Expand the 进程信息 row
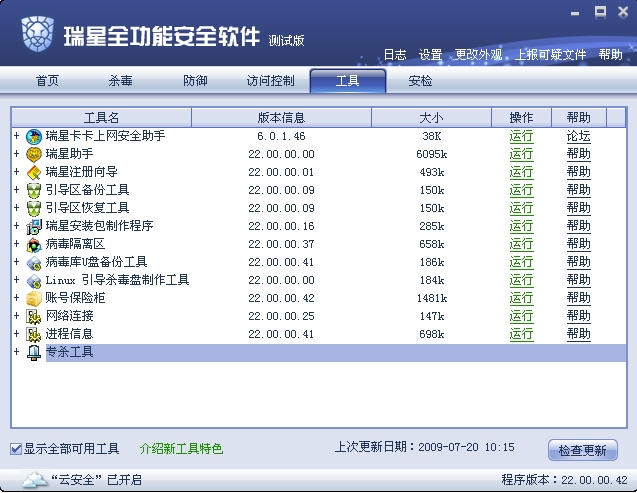 (16, 333)
